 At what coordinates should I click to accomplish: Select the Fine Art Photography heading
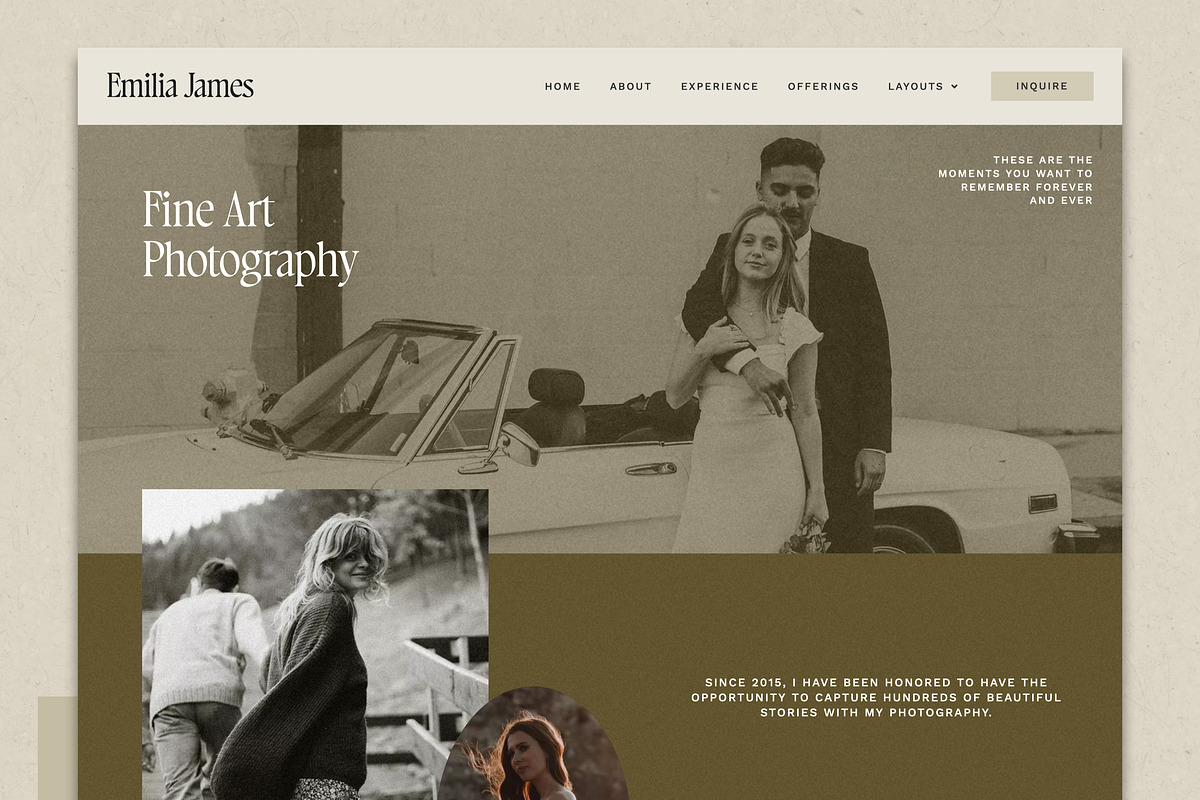pos(250,237)
